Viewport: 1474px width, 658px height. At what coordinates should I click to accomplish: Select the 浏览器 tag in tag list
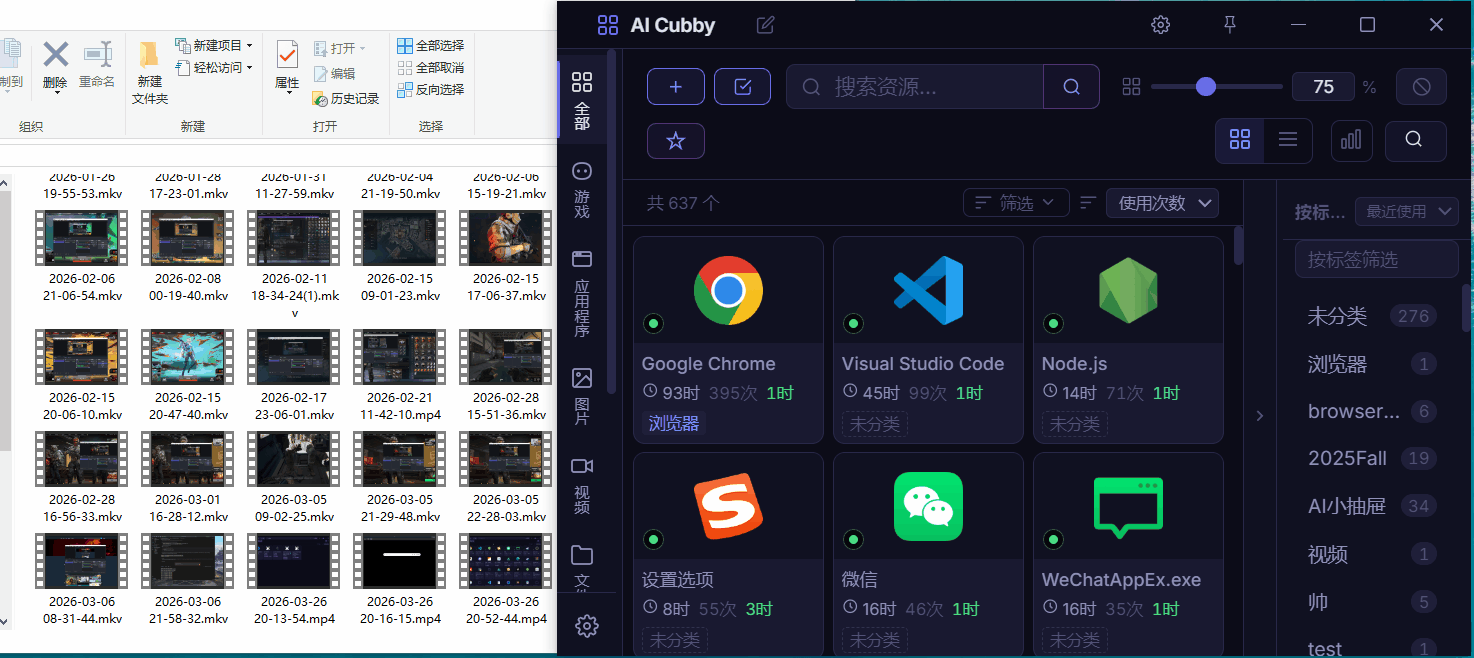tap(1372, 364)
